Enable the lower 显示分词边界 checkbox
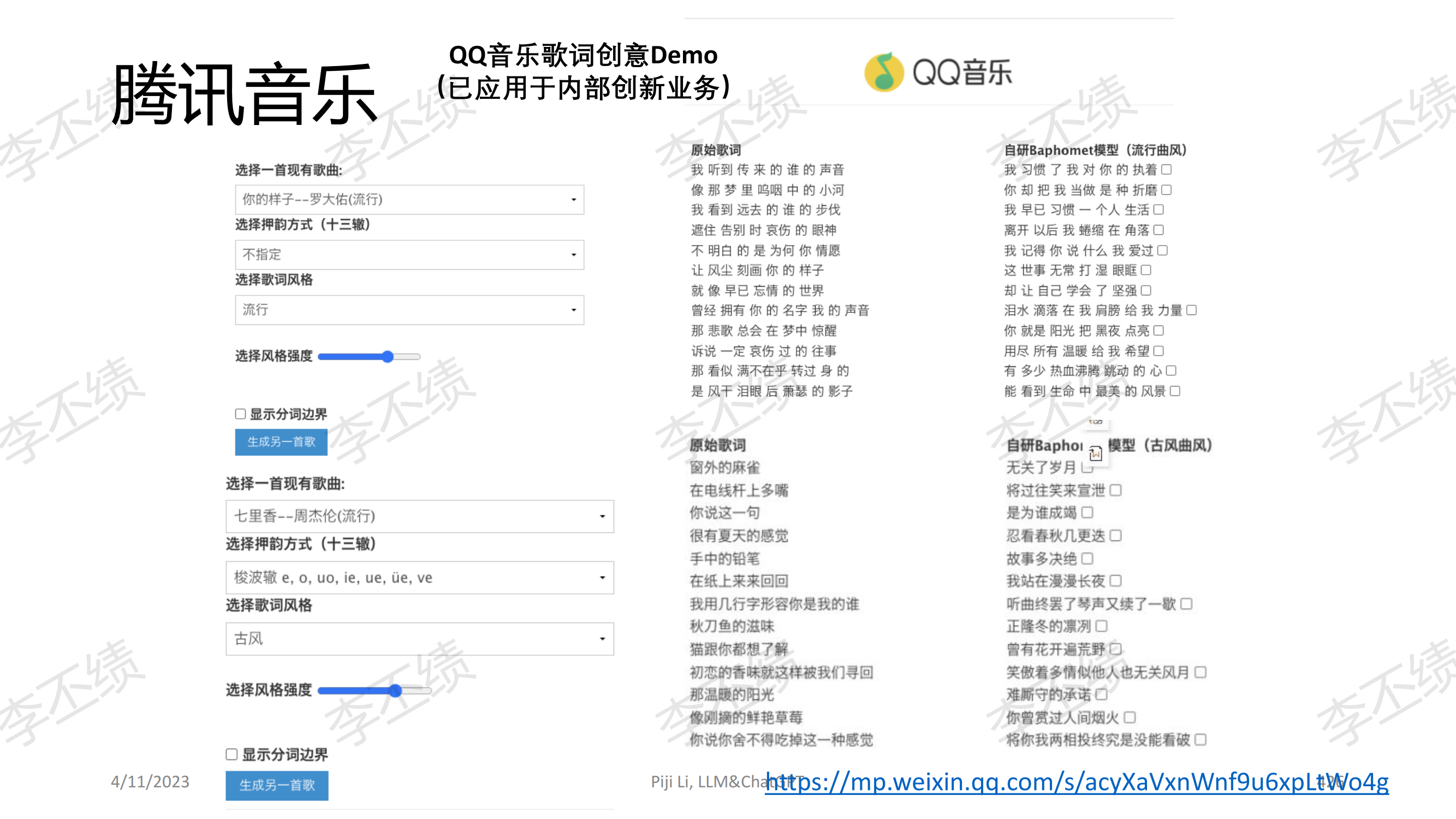The image size is (1456, 819). 231,755
